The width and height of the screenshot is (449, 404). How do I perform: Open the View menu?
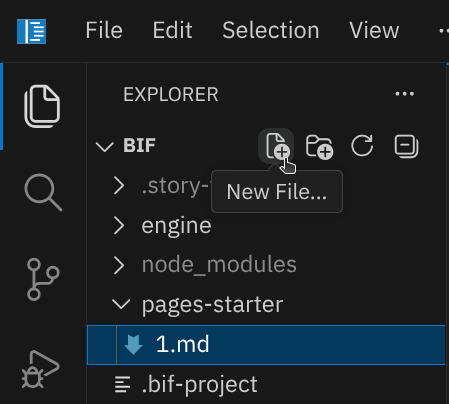[374, 30]
